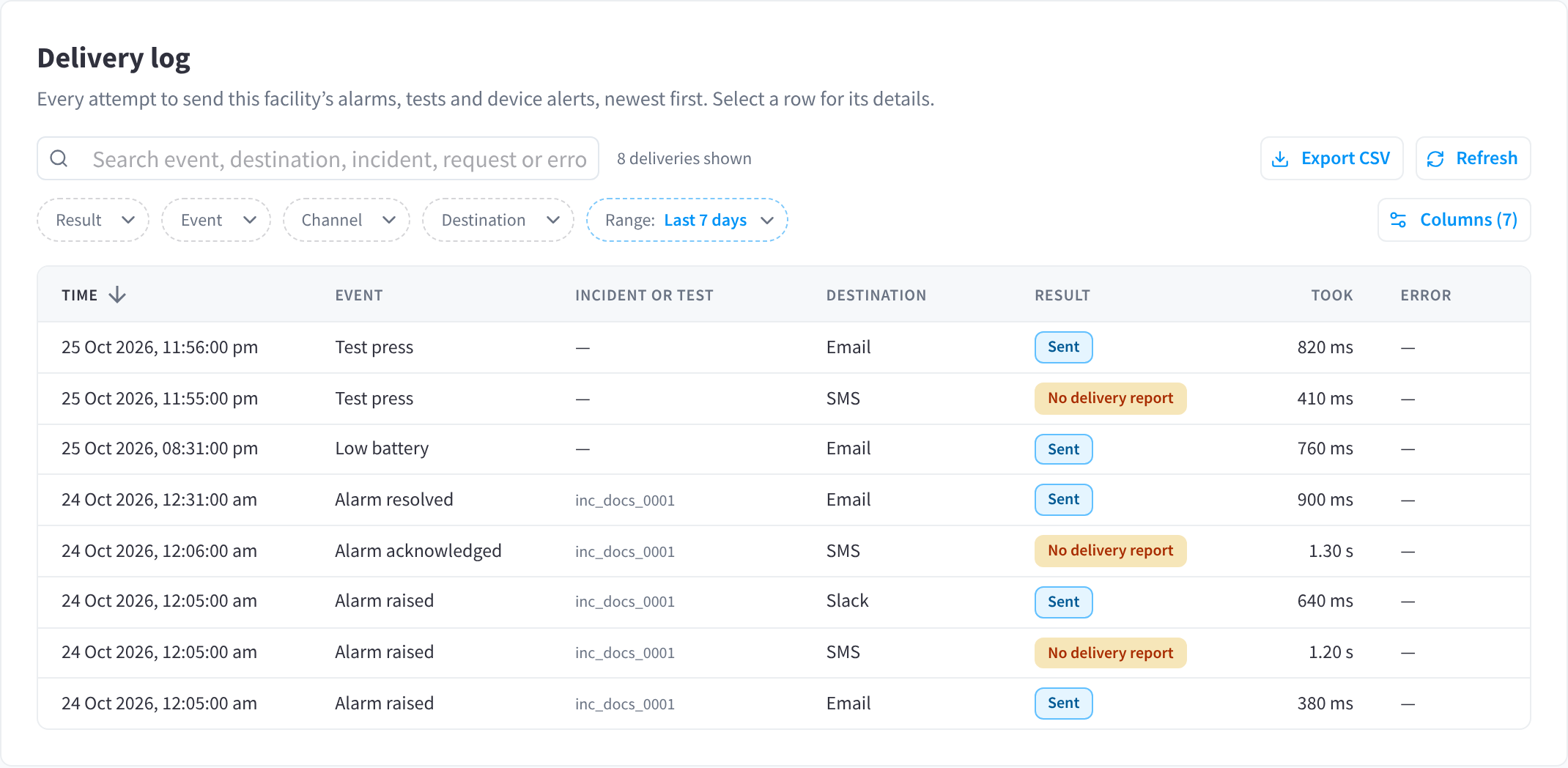Click the Sent badge in the Slack row
The height and width of the screenshot is (768, 1568).
[x=1063, y=602]
